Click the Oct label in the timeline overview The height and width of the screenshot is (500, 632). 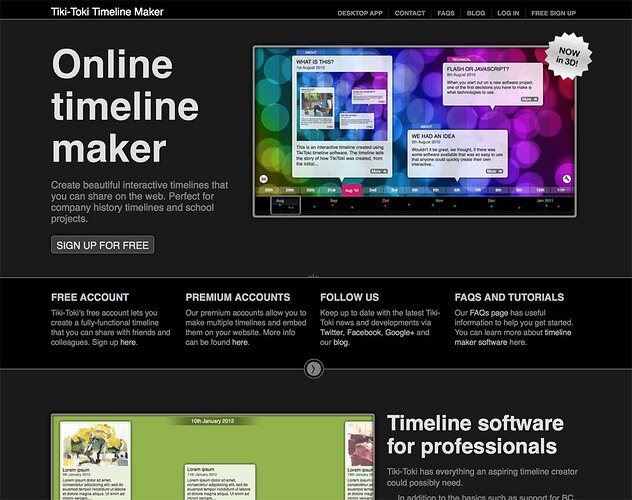tap(386, 201)
